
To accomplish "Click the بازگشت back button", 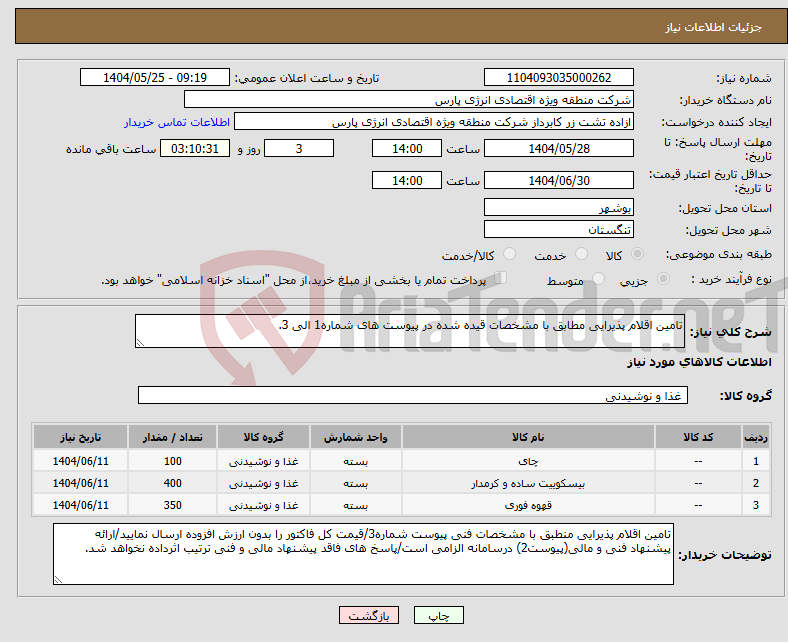I will [x=369, y=615].
